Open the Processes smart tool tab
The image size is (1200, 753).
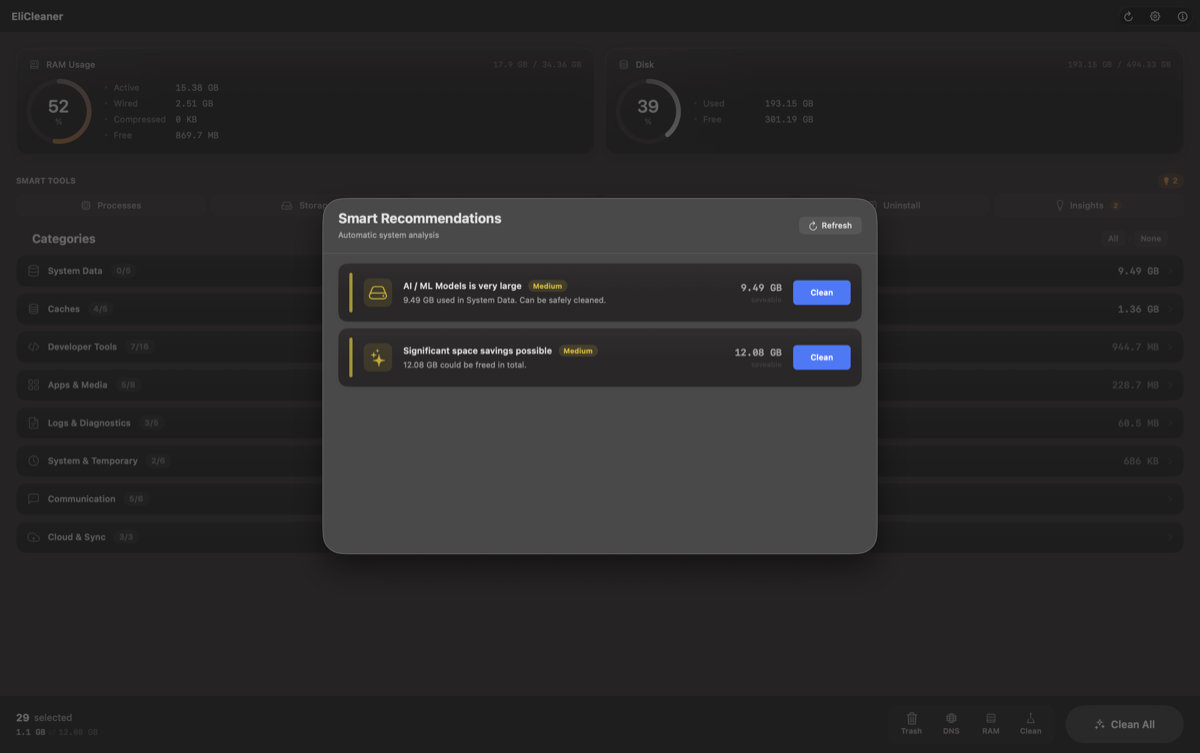tap(111, 206)
